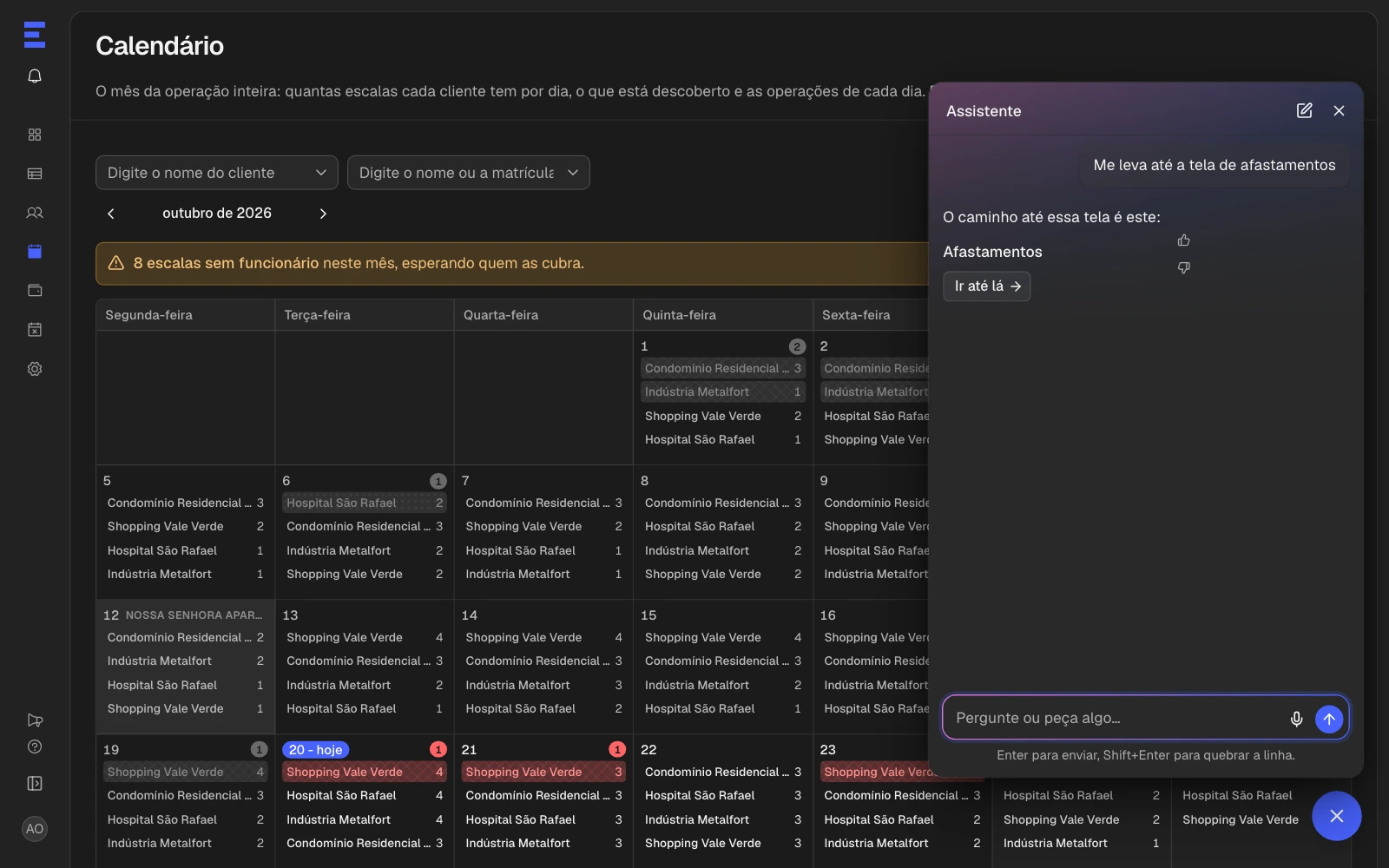This screenshot has height=868, width=1389.
Task: Click the 'outubro de 2026' month label
Action: point(217,214)
